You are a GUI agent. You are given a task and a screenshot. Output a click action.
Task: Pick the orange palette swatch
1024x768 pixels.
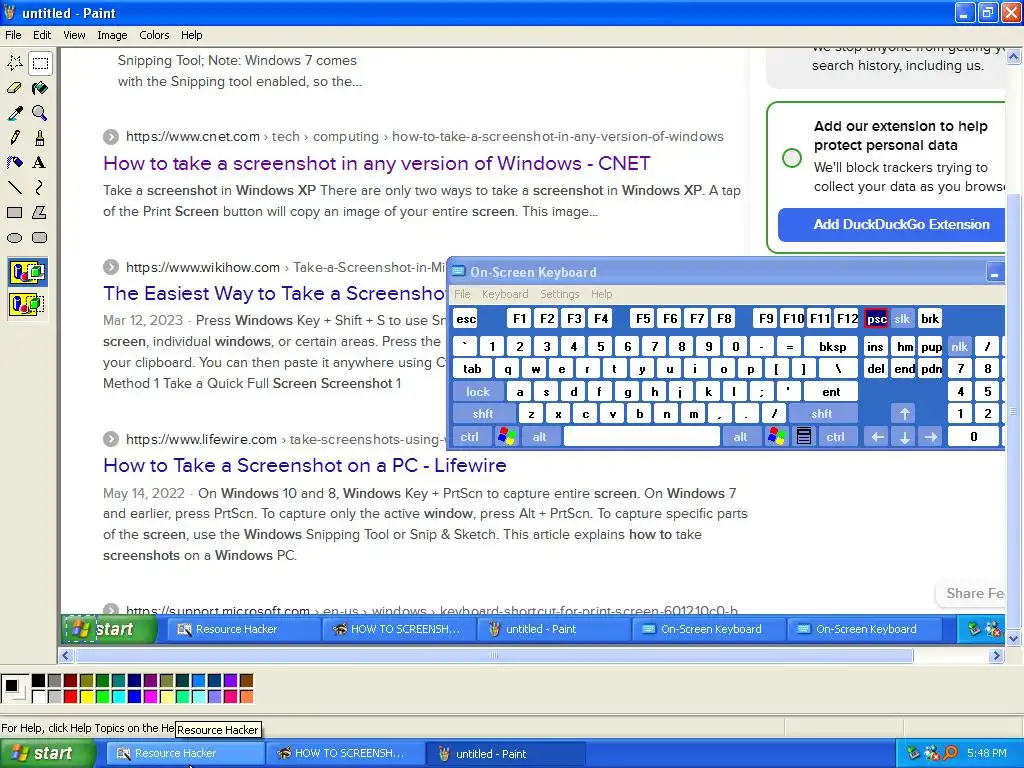tap(246, 697)
